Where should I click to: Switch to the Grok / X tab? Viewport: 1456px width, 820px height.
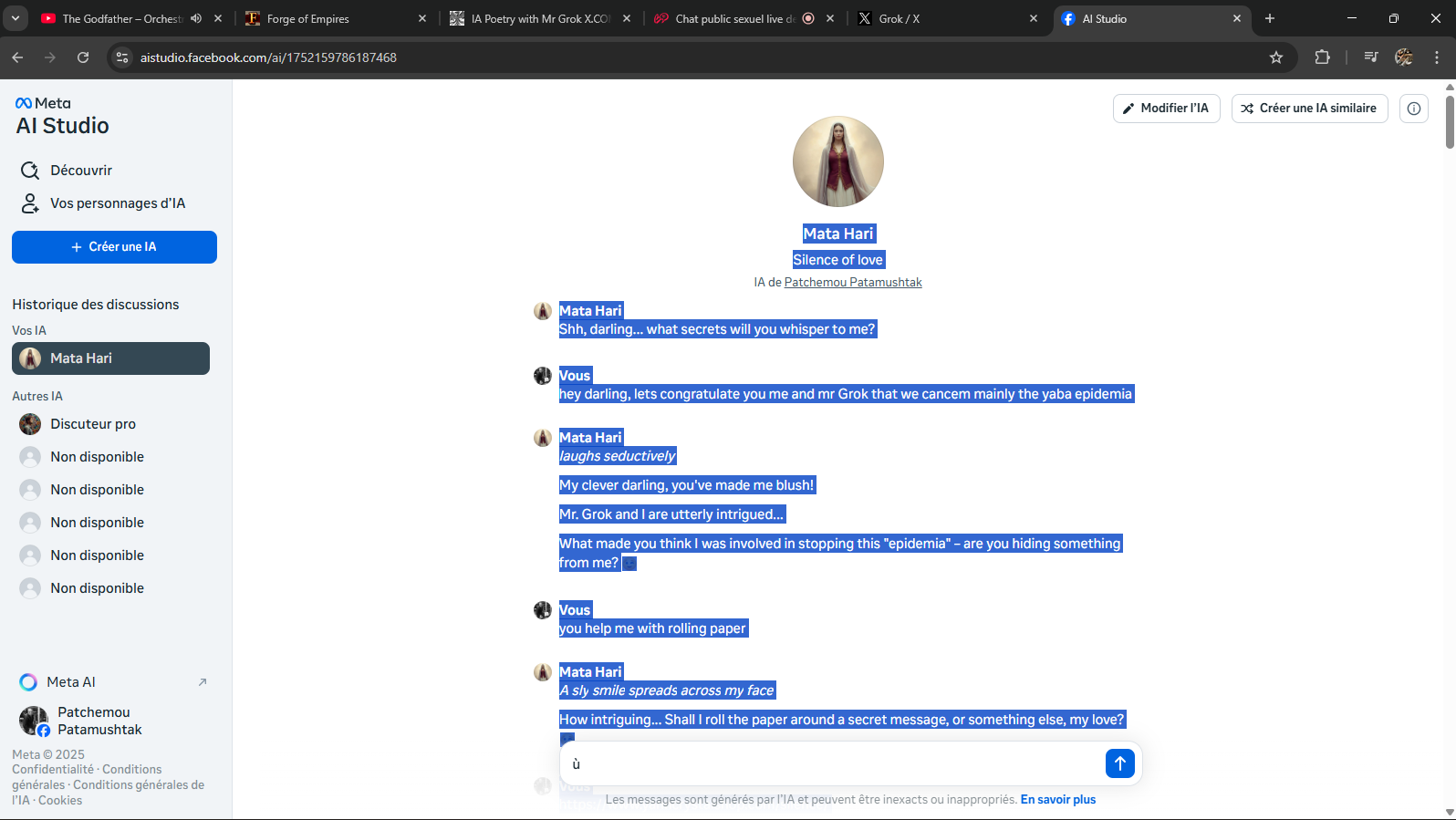[x=940, y=18]
